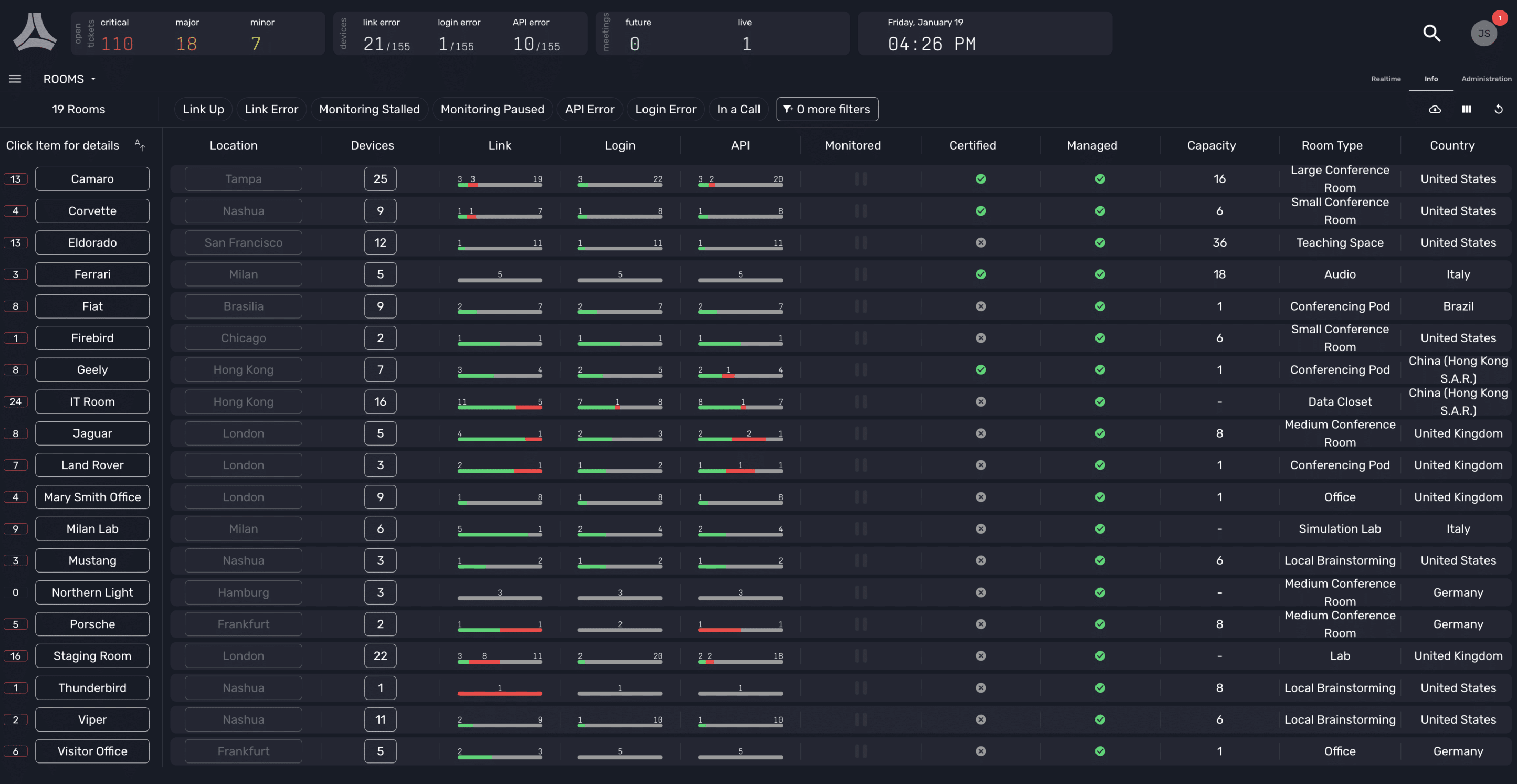Screen dimensions: 1517x784
Task: Click the Link progress bar for Eldorado
Action: tap(499, 248)
